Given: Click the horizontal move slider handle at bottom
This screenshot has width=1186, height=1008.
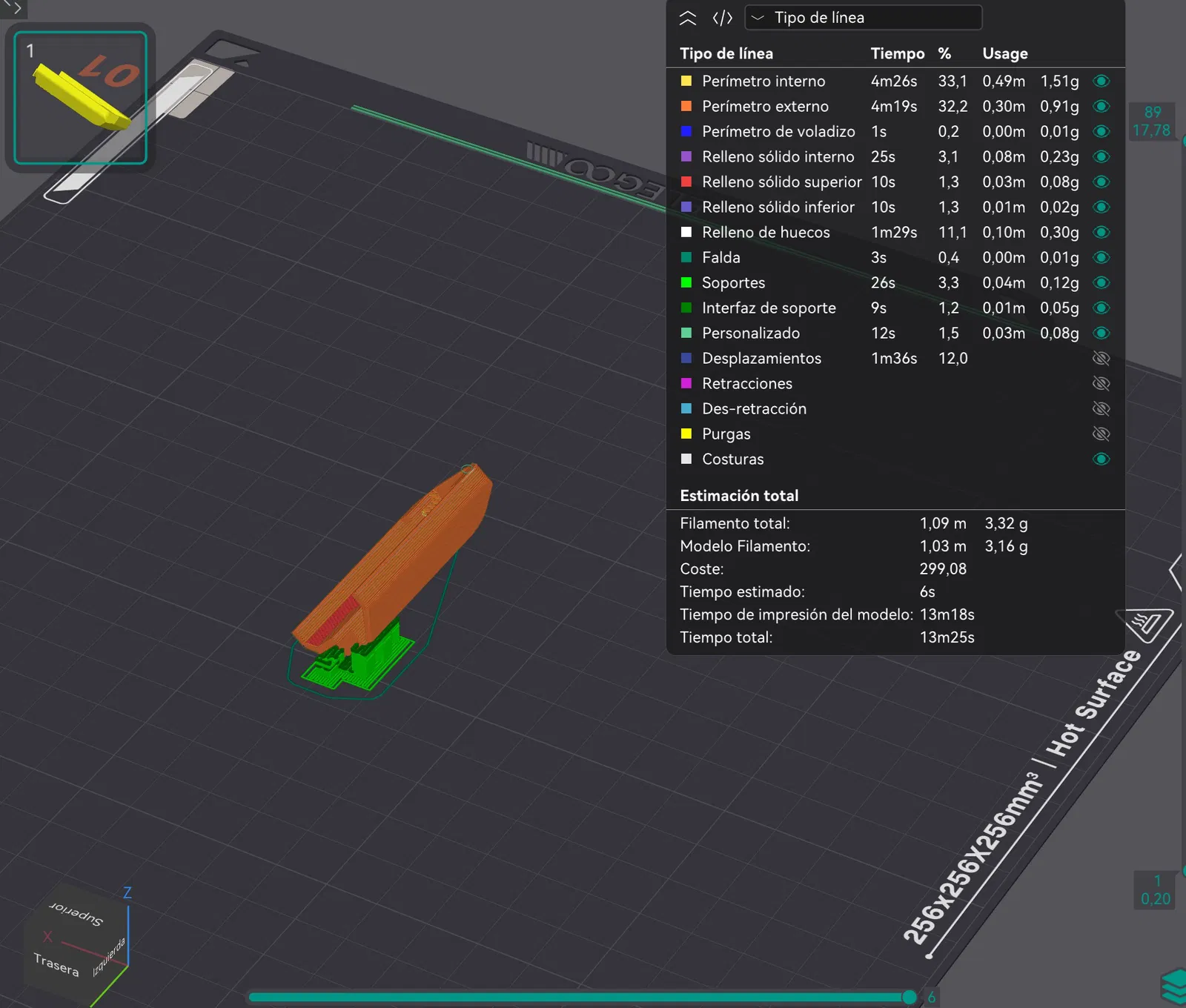Looking at the screenshot, I should coord(910,997).
